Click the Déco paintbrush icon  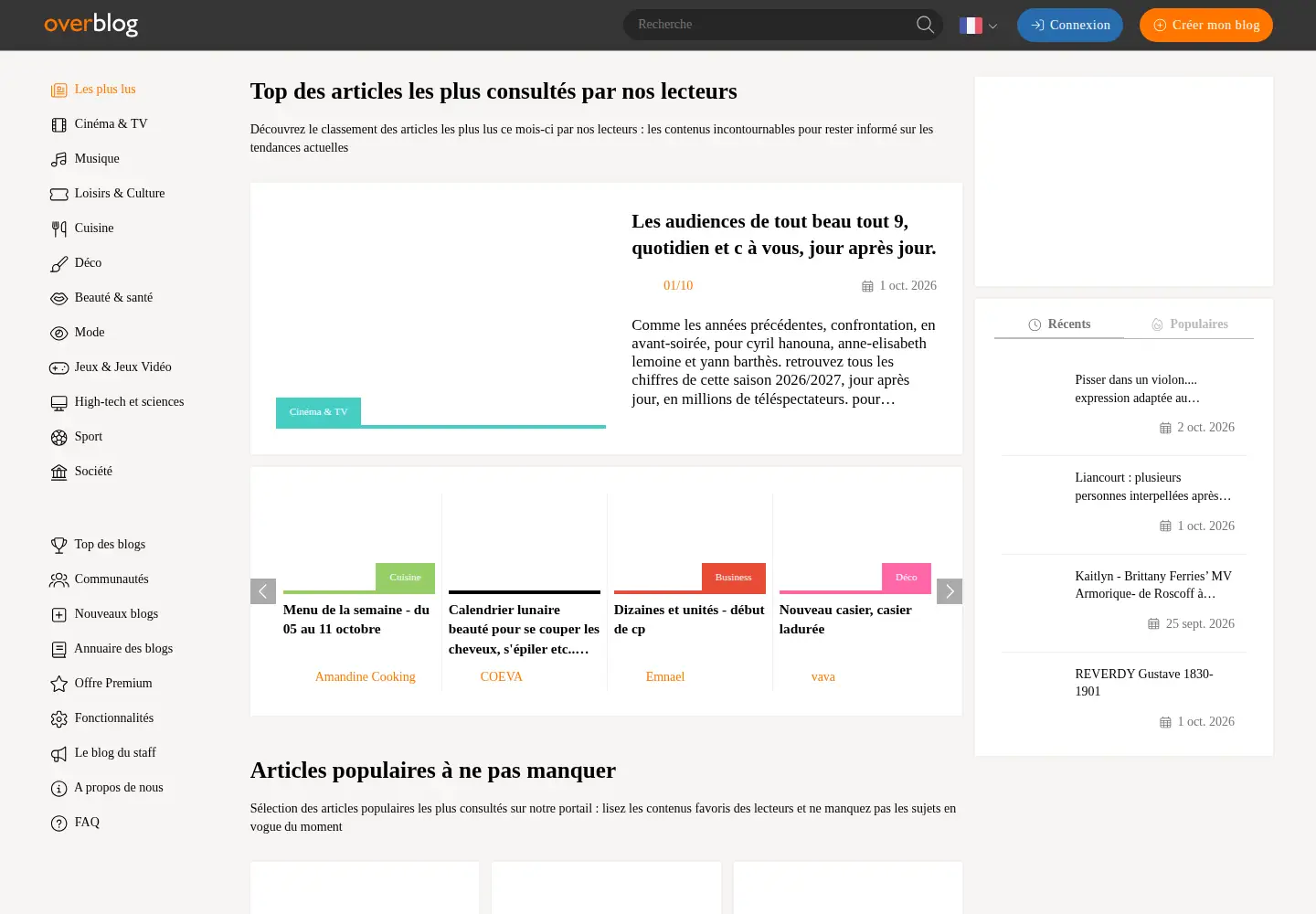[59, 263]
